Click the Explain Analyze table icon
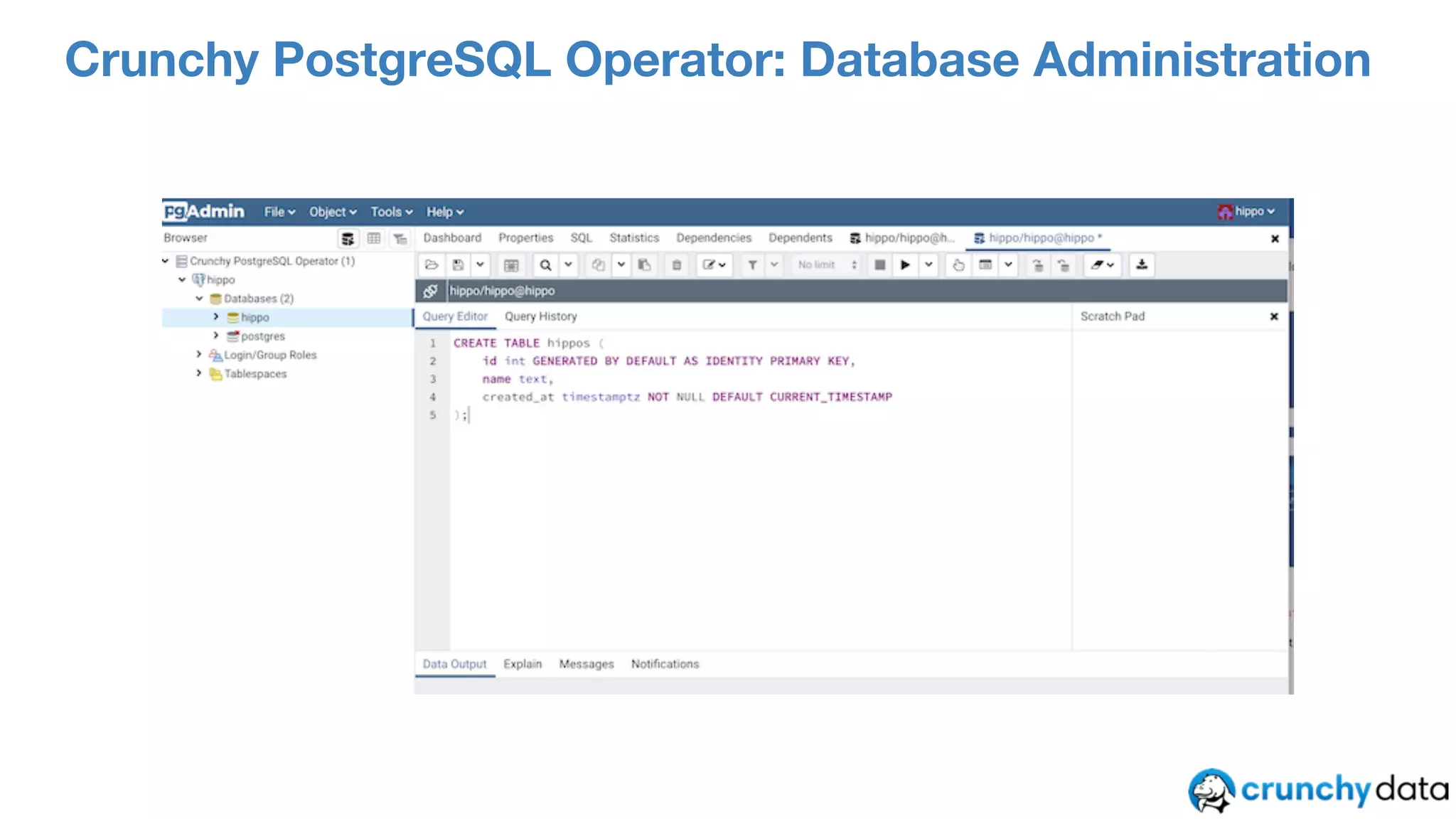The height and width of the screenshot is (819, 1456). (x=985, y=265)
